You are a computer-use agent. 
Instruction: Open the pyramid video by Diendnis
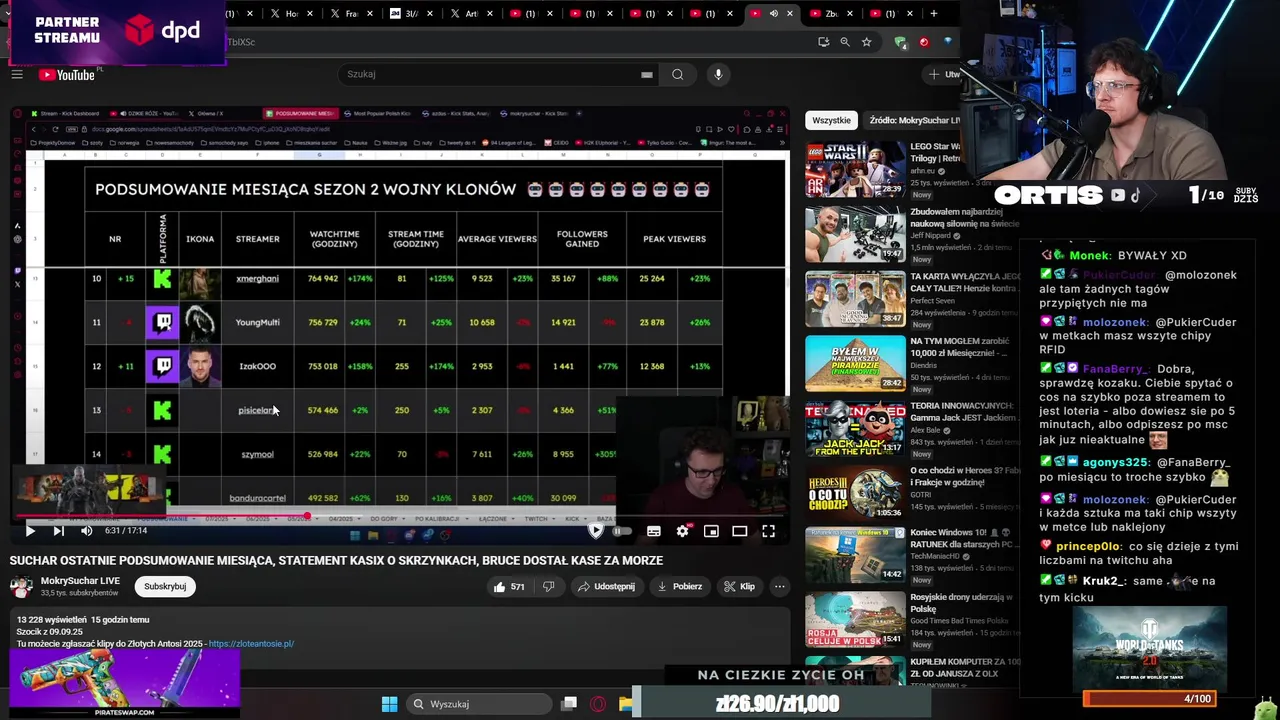855,363
